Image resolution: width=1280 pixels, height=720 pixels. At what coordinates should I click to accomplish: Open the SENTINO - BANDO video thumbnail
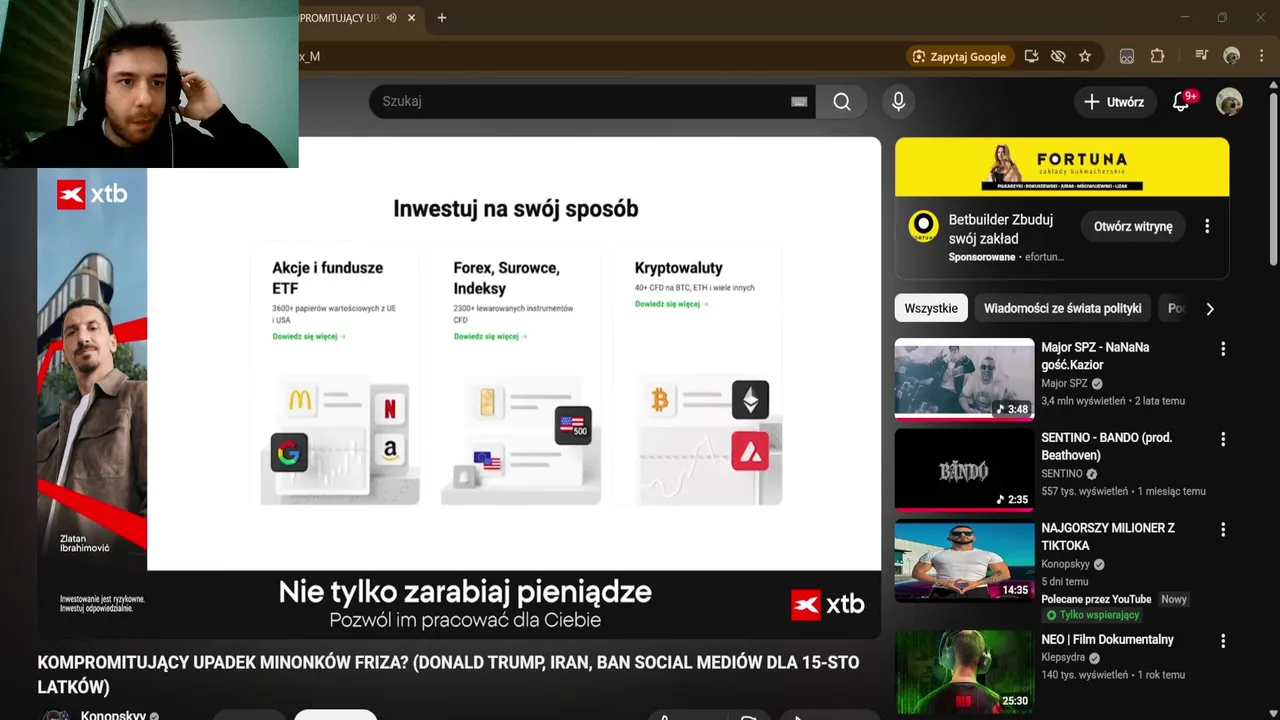964,470
